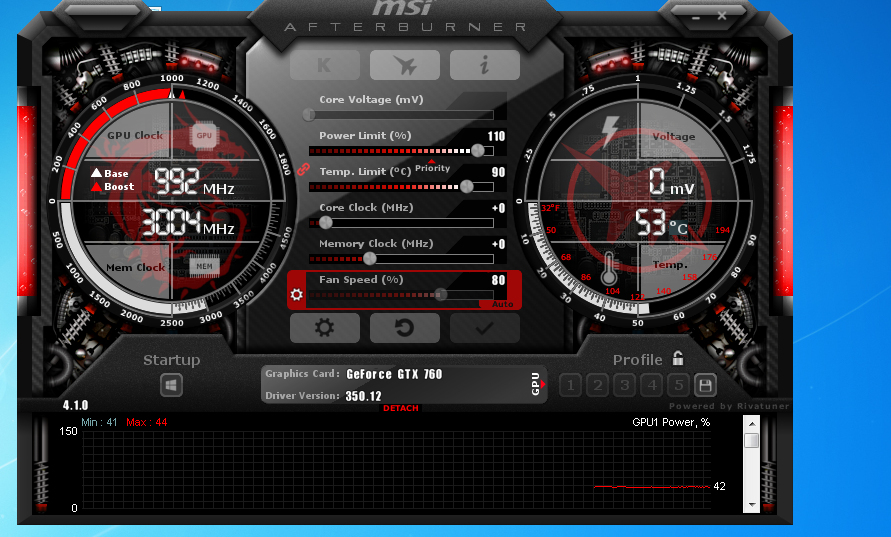
Task: Click the graph scrollbar up arrow
Action: (x=752, y=424)
